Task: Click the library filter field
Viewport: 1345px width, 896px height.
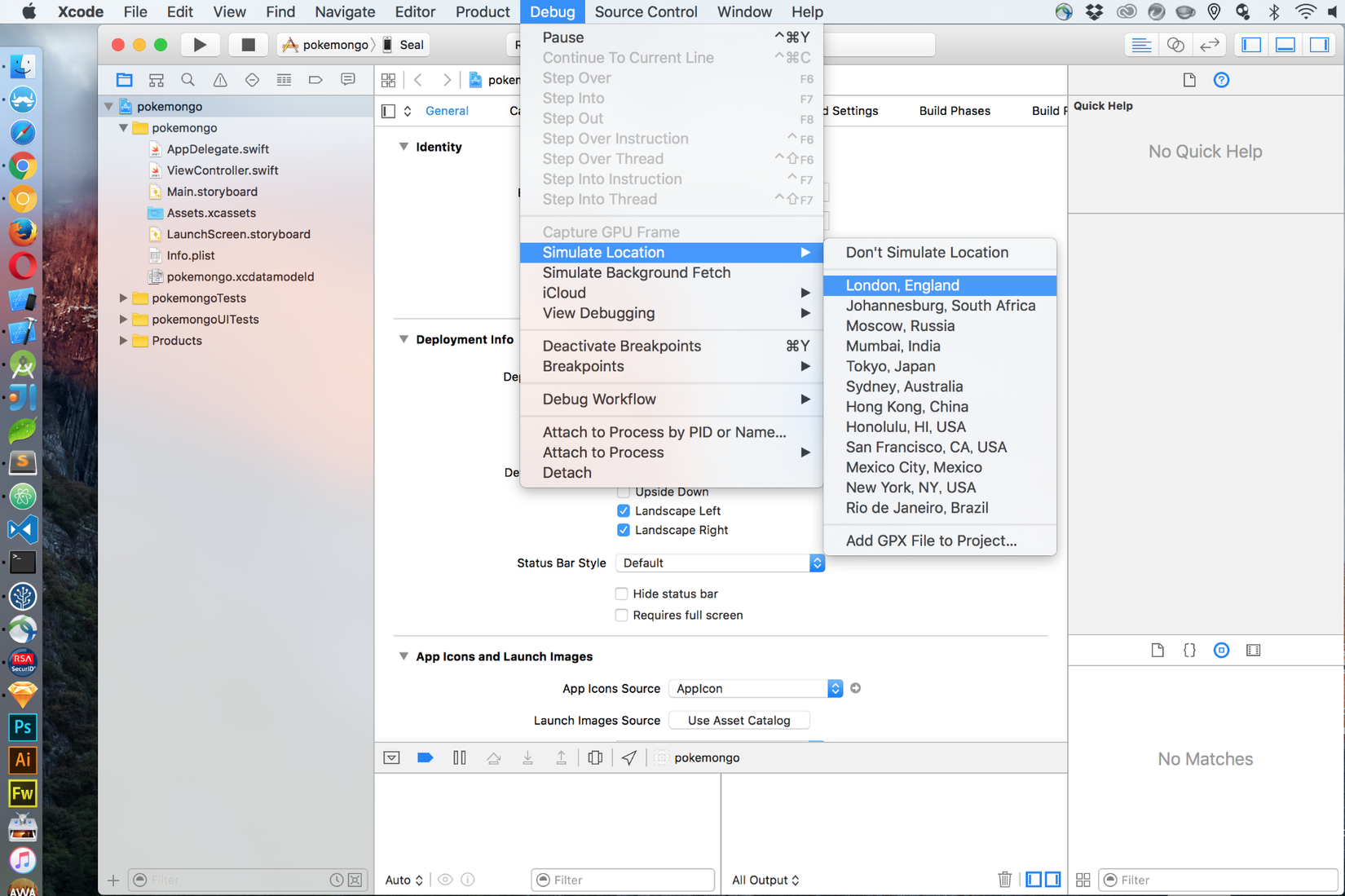Action: point(1218,880)
